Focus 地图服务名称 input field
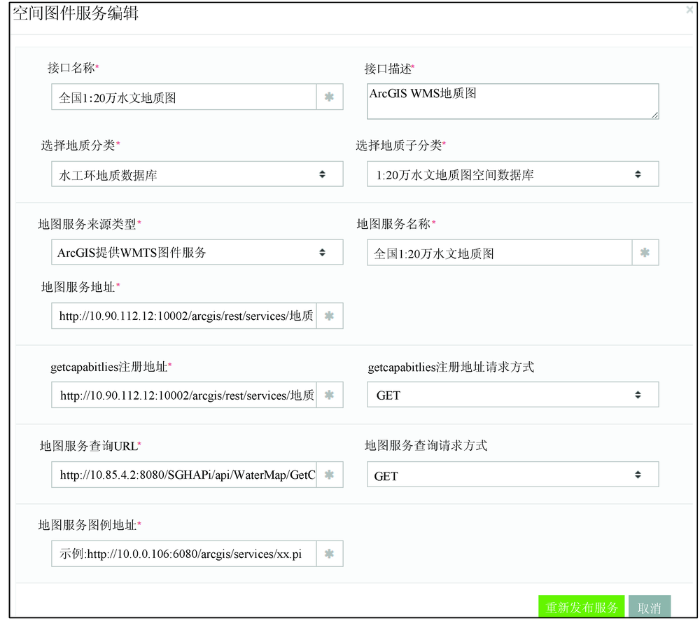Image resolution: width=700 pixels, height=623 pixels. point(500,253)
